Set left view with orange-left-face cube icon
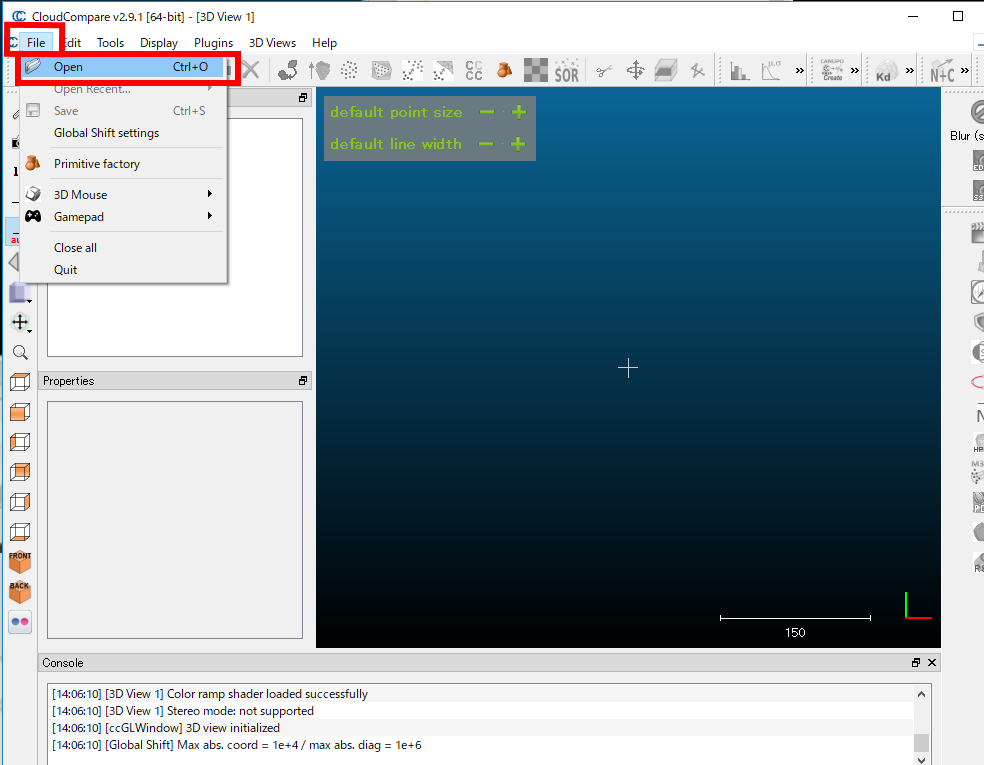Image resolution: width=984 pixels, height=765 pixels. point(20,442)
